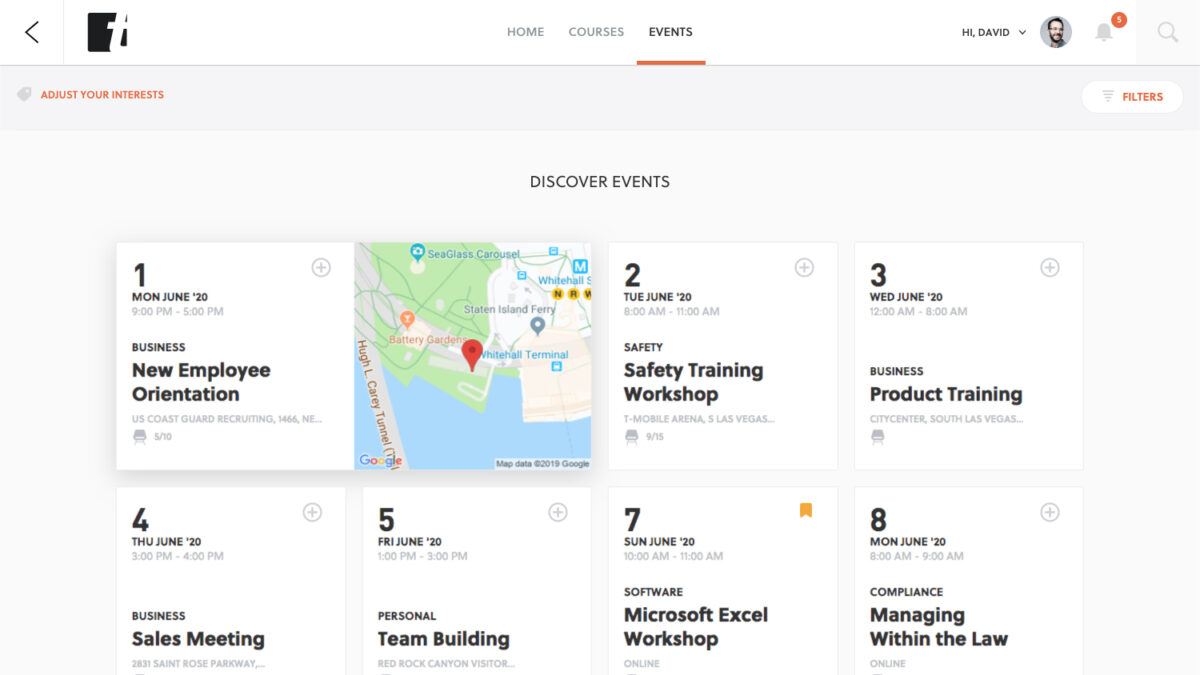Open the New Employee Orientation event title

[201, 382]
